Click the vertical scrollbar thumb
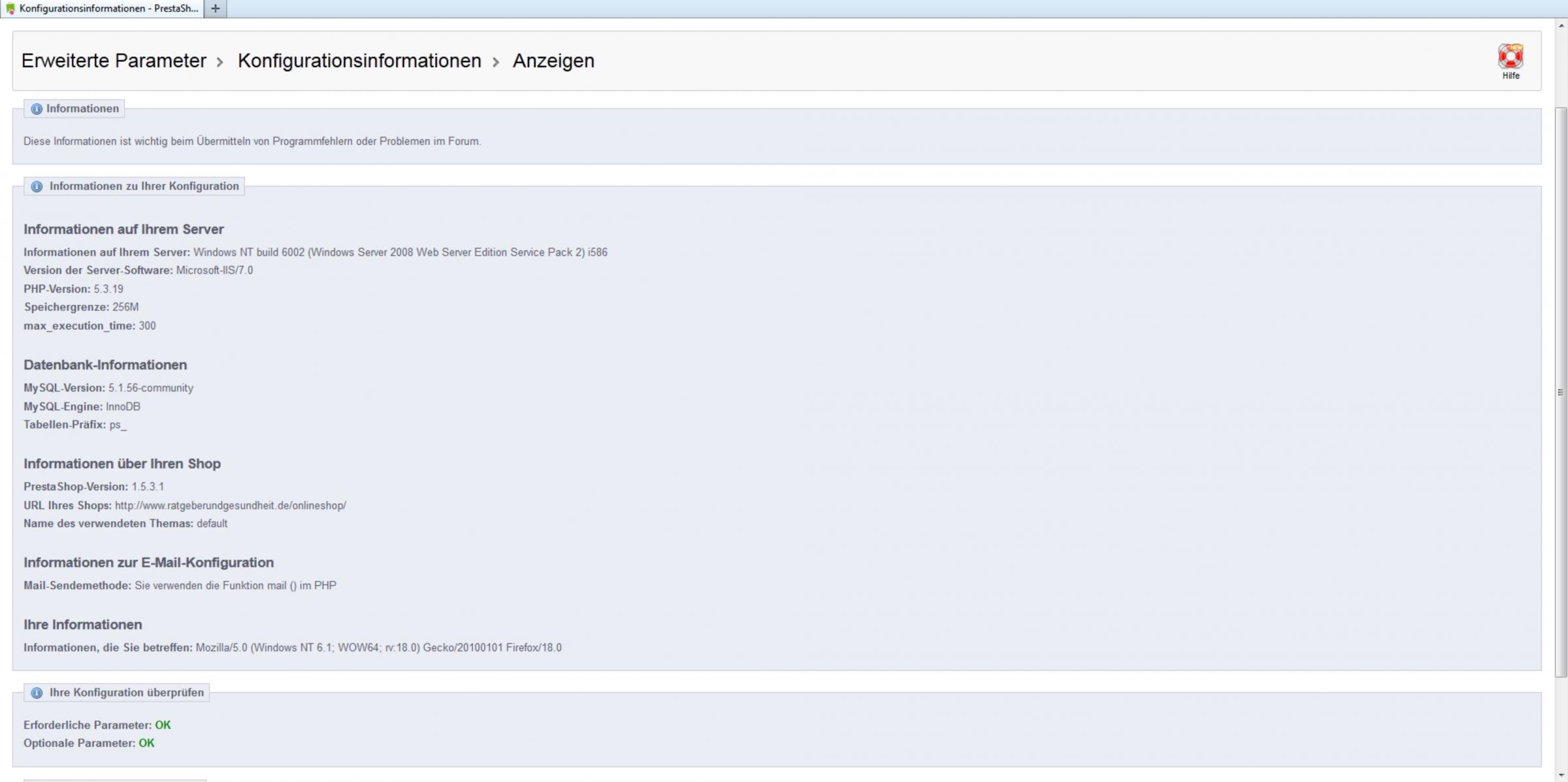1568x782 pixels. click(x=1561, y=392)
